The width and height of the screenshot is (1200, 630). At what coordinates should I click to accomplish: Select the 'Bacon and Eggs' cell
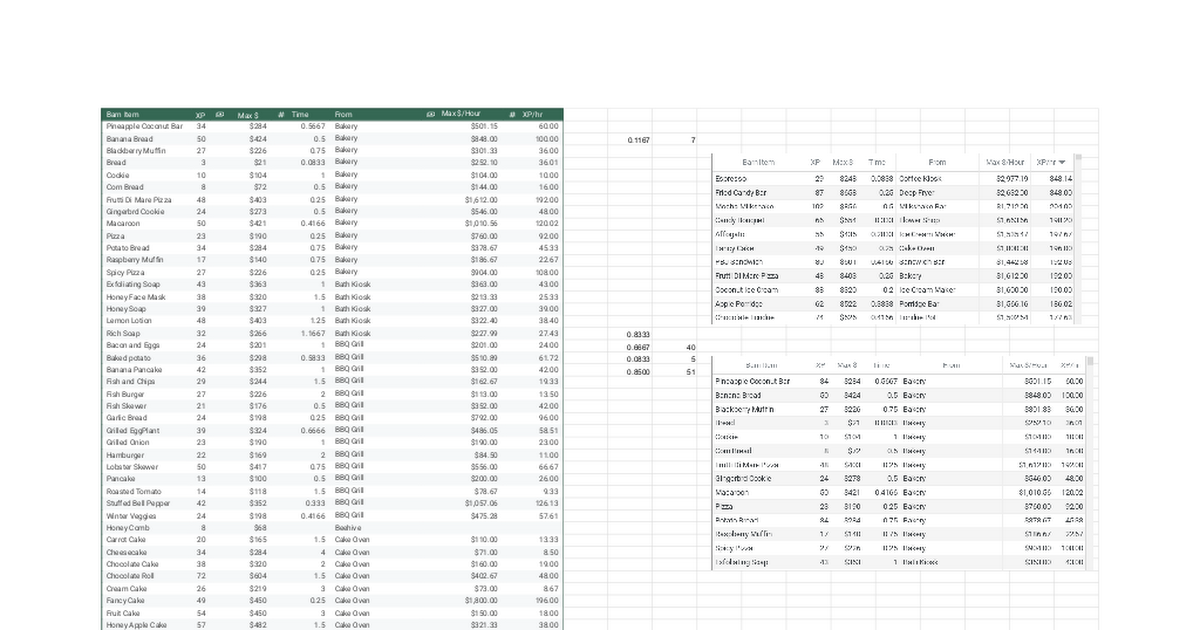[132, 345]
